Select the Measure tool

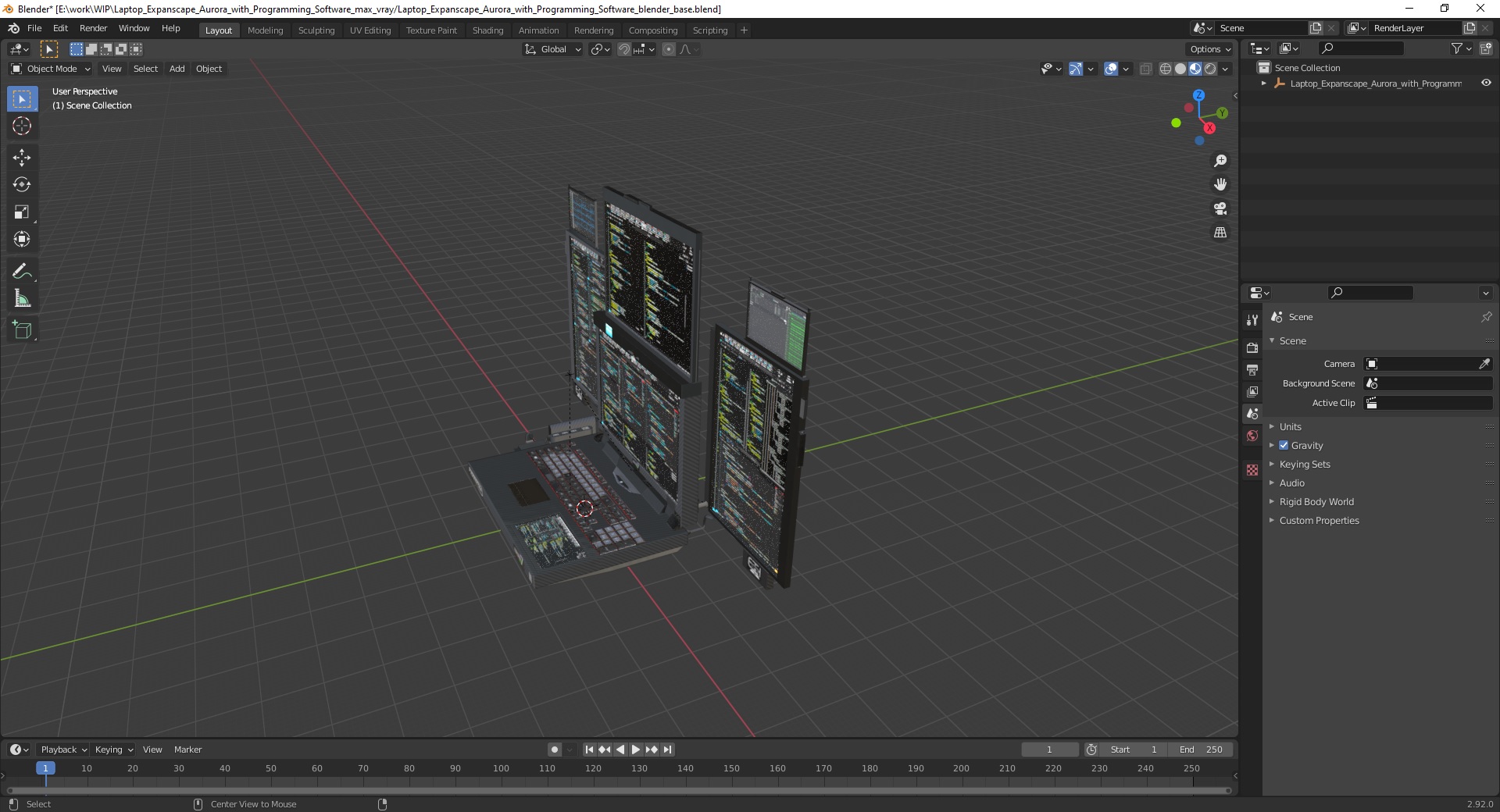(22, 299)
